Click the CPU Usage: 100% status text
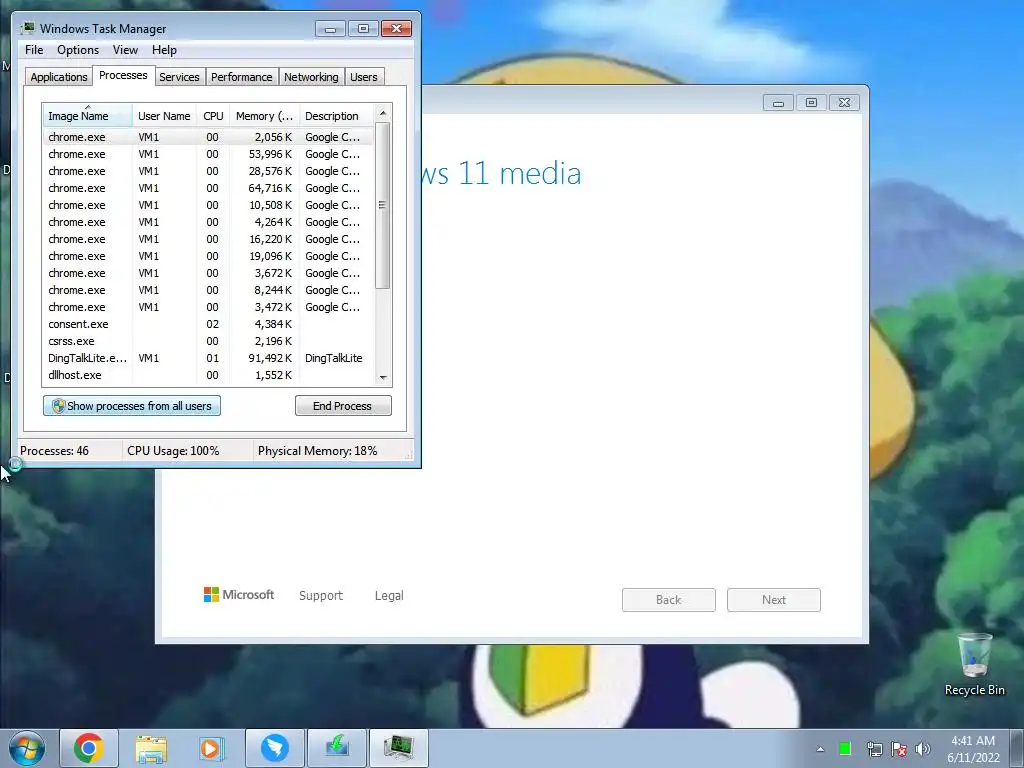This screenshot has height=768, width=1024. tap(173, 451)
